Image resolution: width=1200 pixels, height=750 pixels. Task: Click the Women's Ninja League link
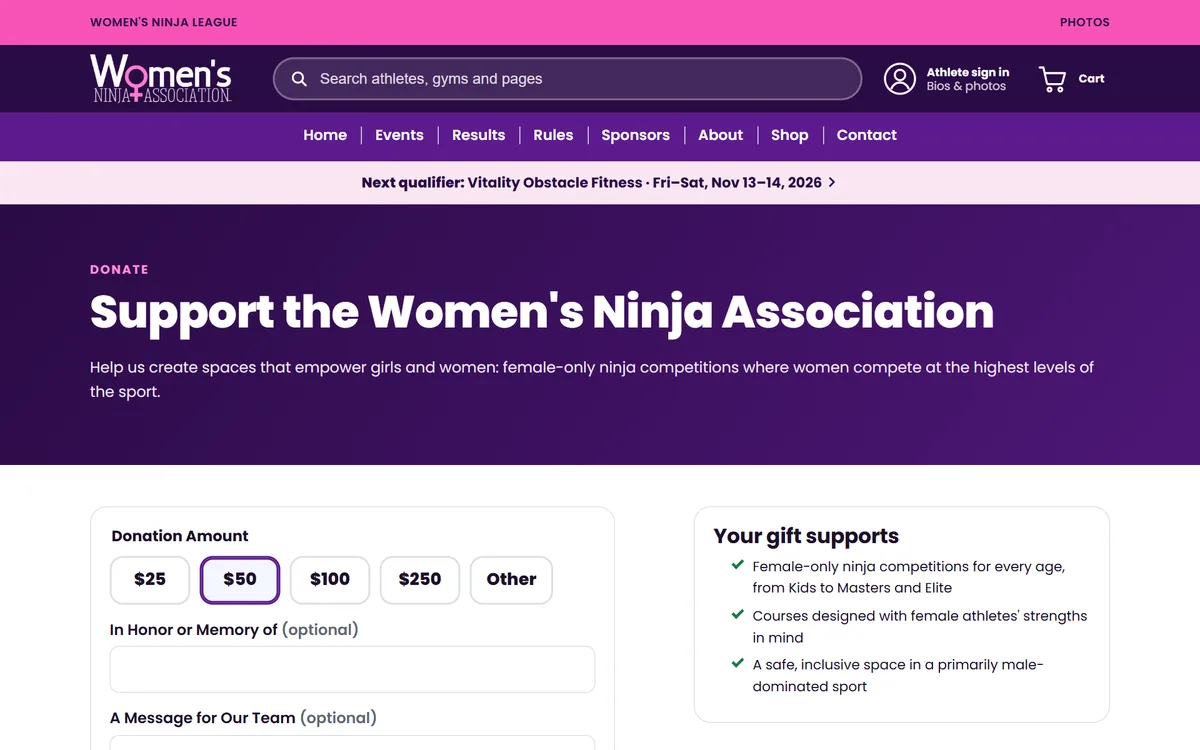pyautogui.click(x=164, y=22)
